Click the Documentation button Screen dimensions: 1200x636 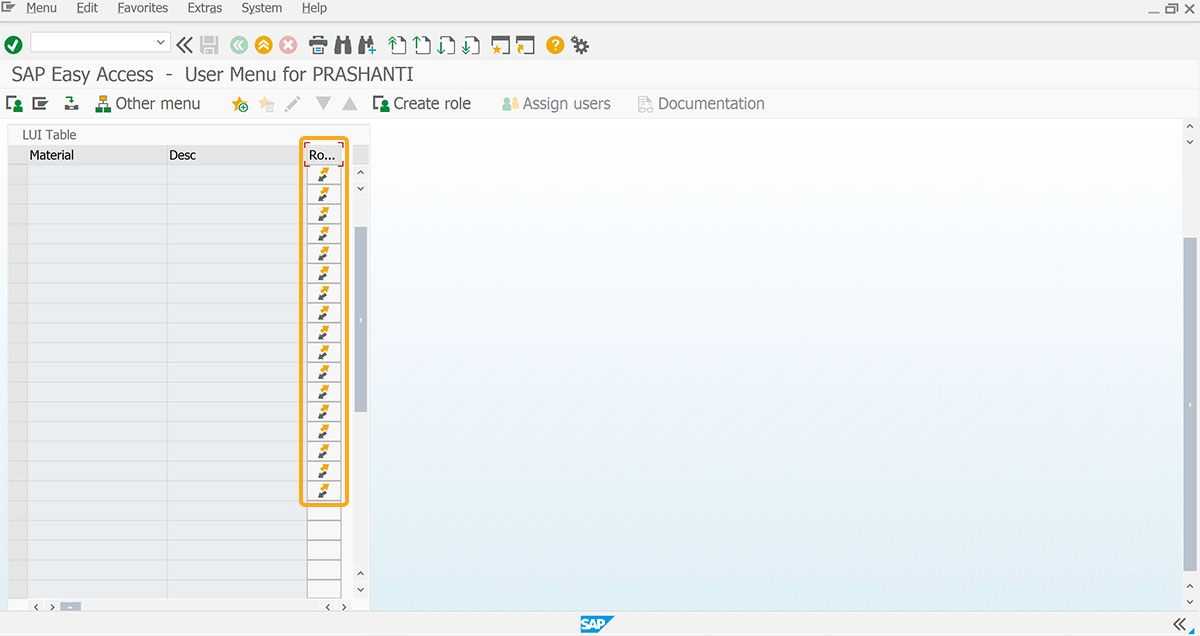click(x=701, y=103)
